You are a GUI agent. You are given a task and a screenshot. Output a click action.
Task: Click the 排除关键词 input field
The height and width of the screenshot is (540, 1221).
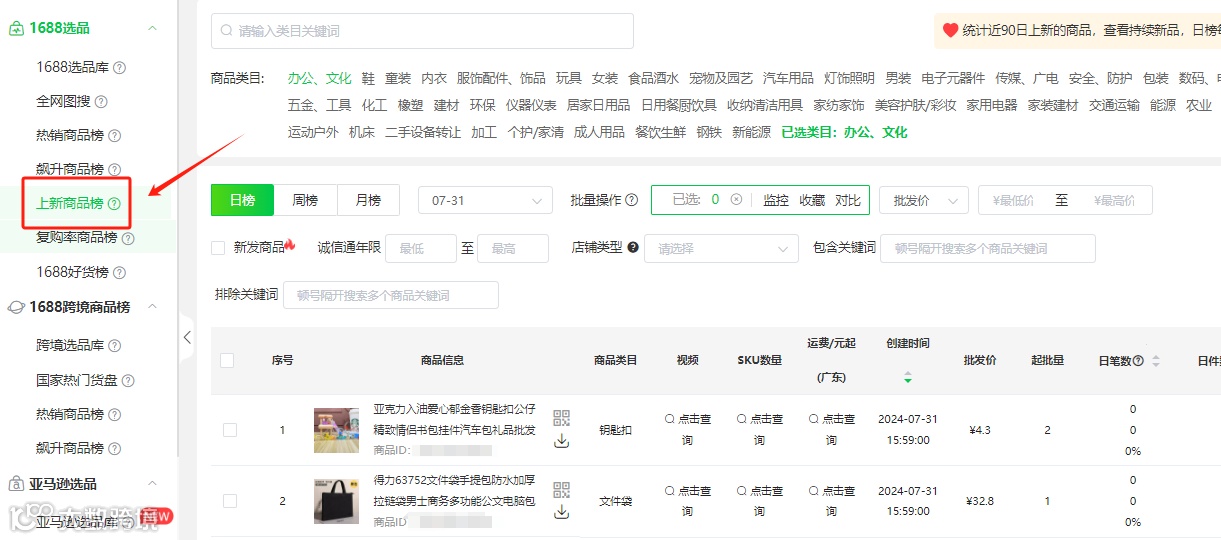click(391, 295)
